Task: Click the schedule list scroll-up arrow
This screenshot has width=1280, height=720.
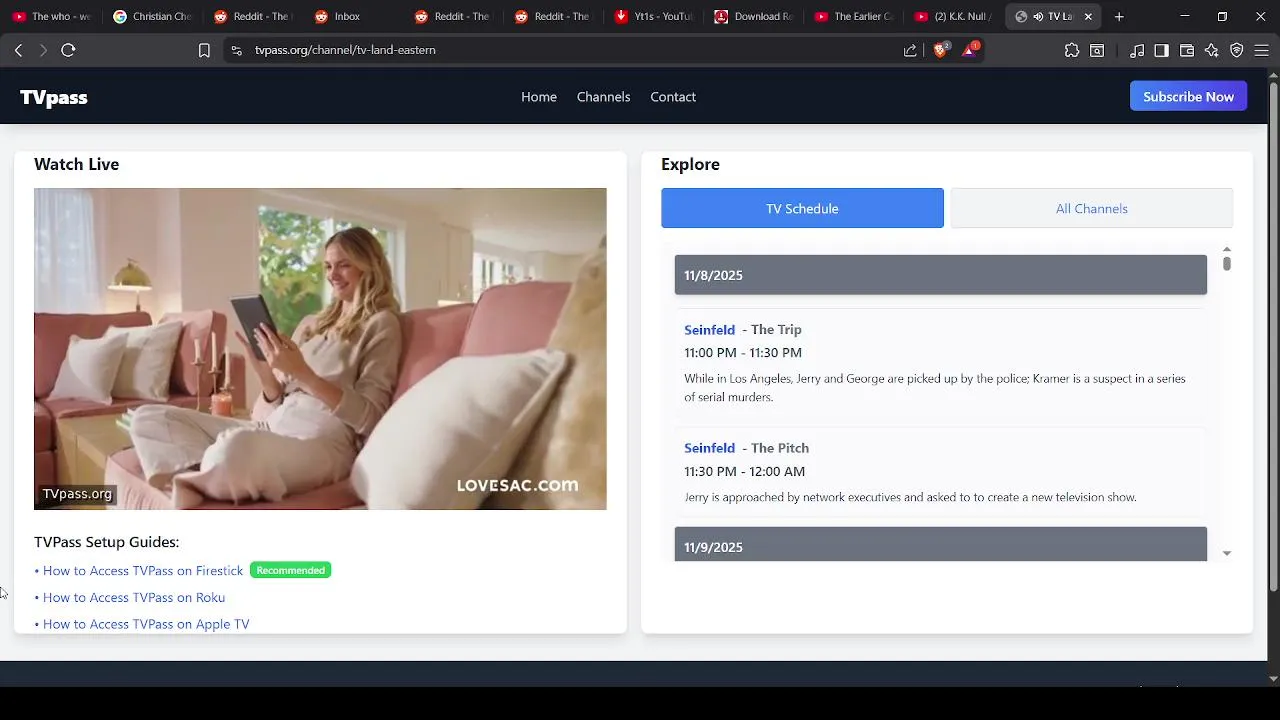Action: [x=1226, y=249]
